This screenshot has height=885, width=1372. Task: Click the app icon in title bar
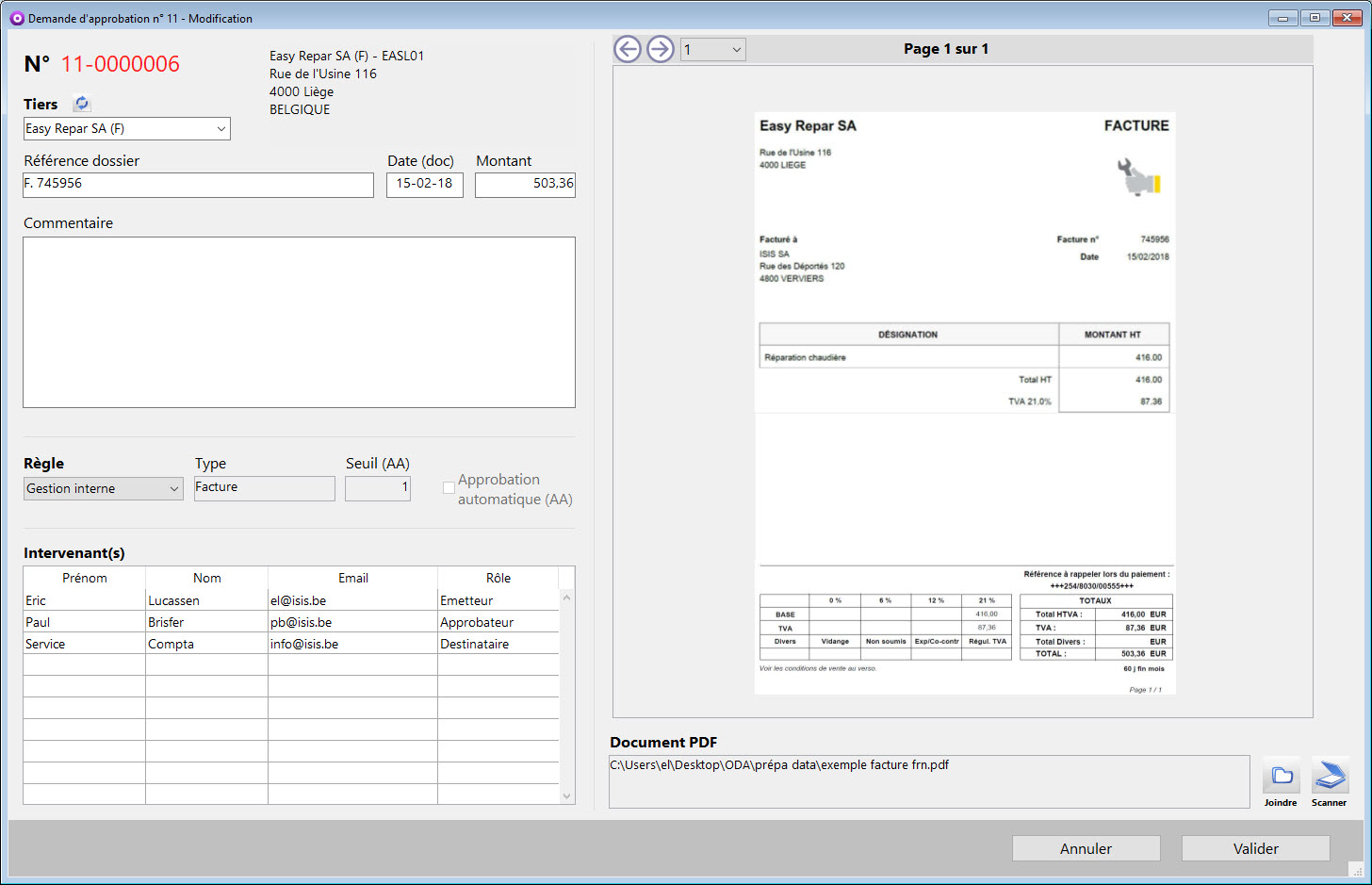coord(16,18)
